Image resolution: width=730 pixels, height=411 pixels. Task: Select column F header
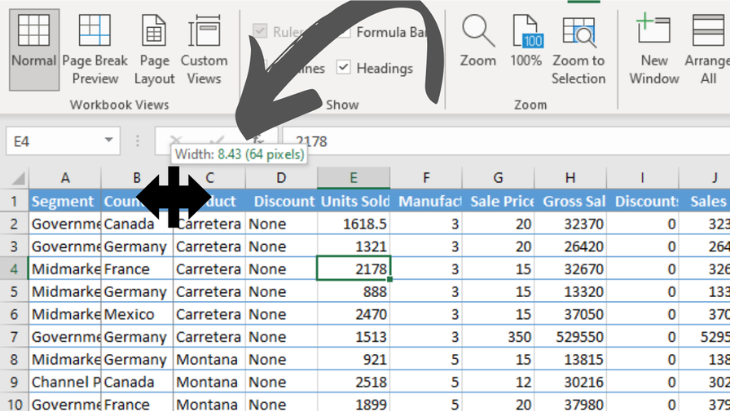(x=426, y=178)
